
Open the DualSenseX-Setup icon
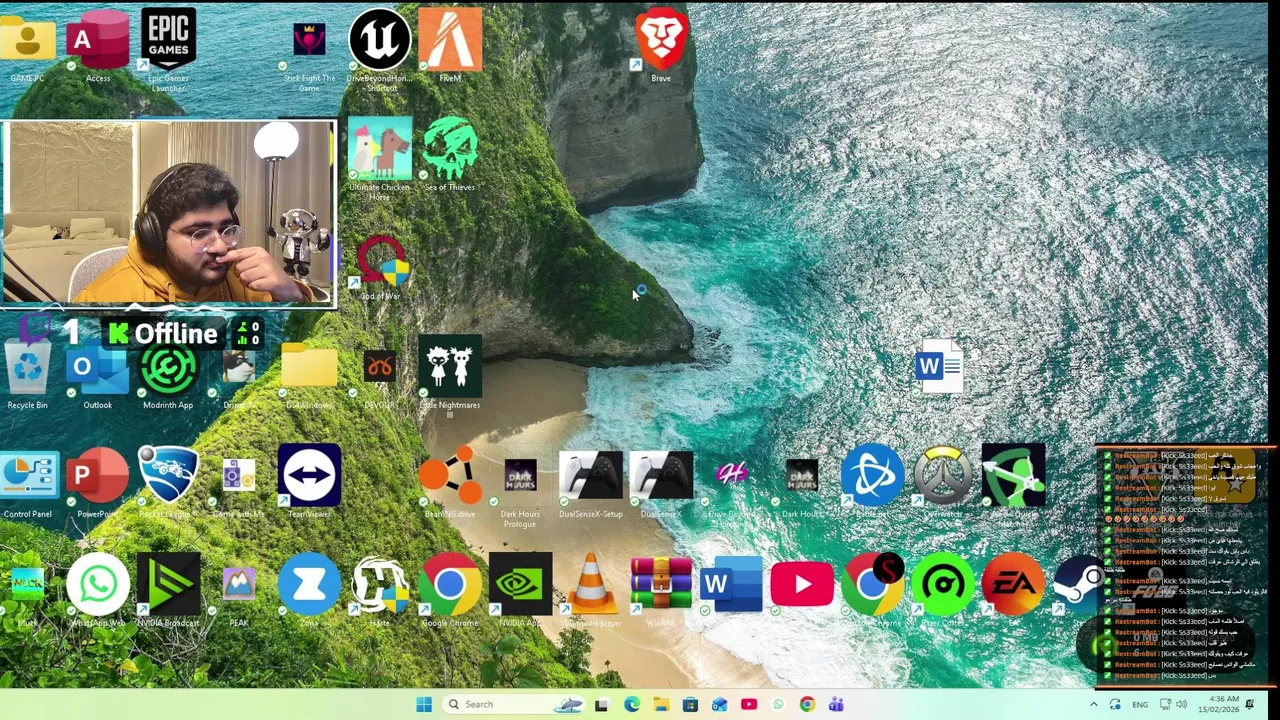tap(591, 477)
